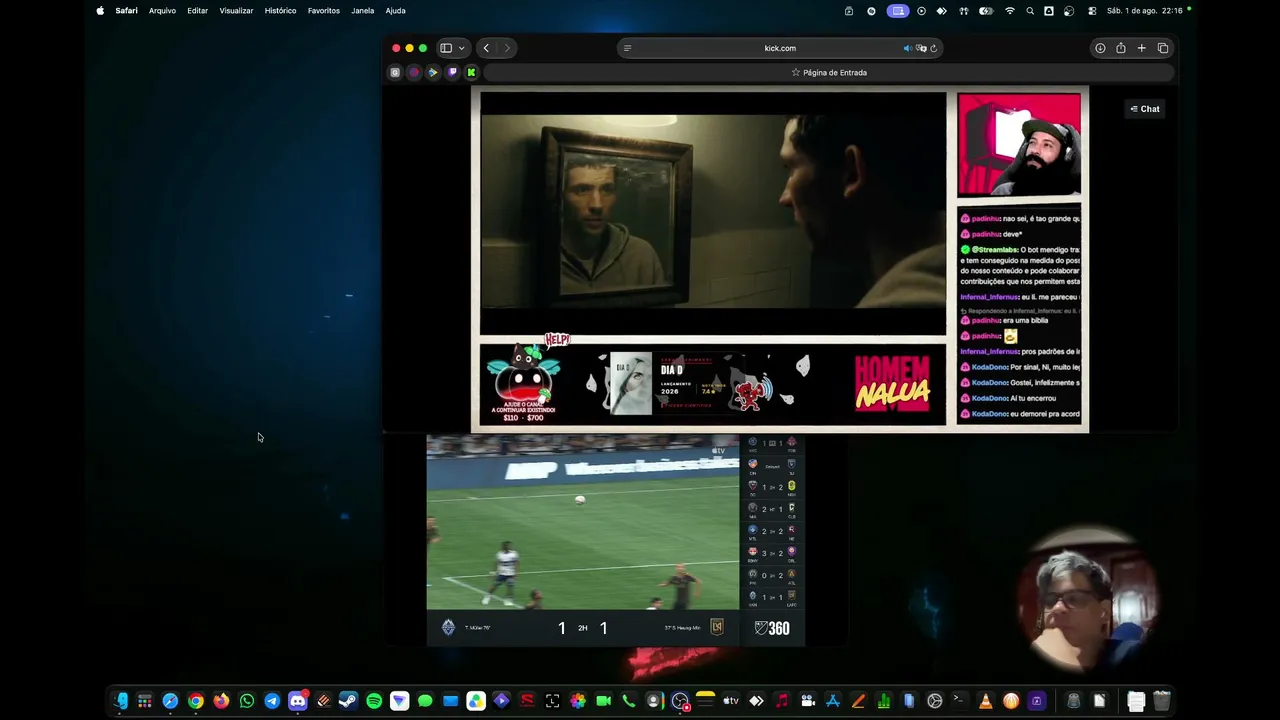The image size is (1280, 720).
Task: Open the Arquivo menu
Action: tap(162, 10)
